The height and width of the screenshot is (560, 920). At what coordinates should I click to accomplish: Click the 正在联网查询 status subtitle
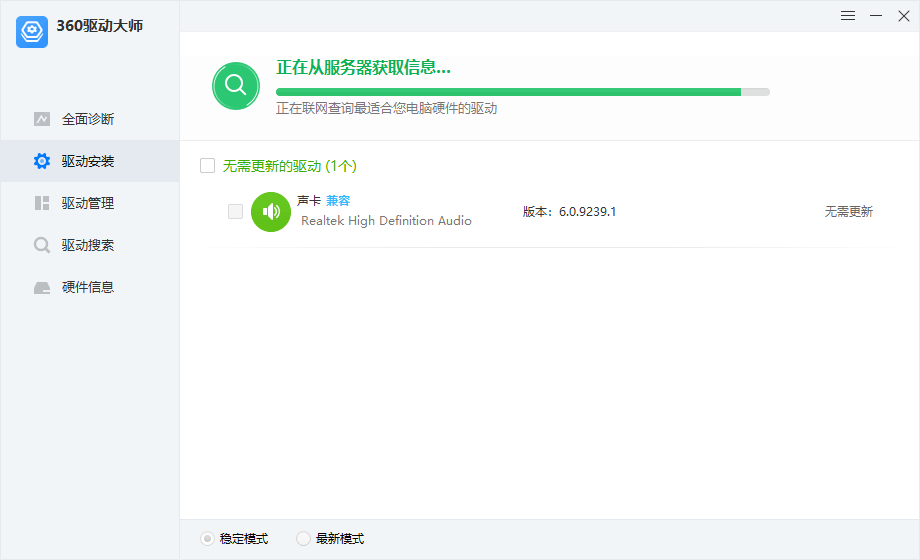coord(387,109)
